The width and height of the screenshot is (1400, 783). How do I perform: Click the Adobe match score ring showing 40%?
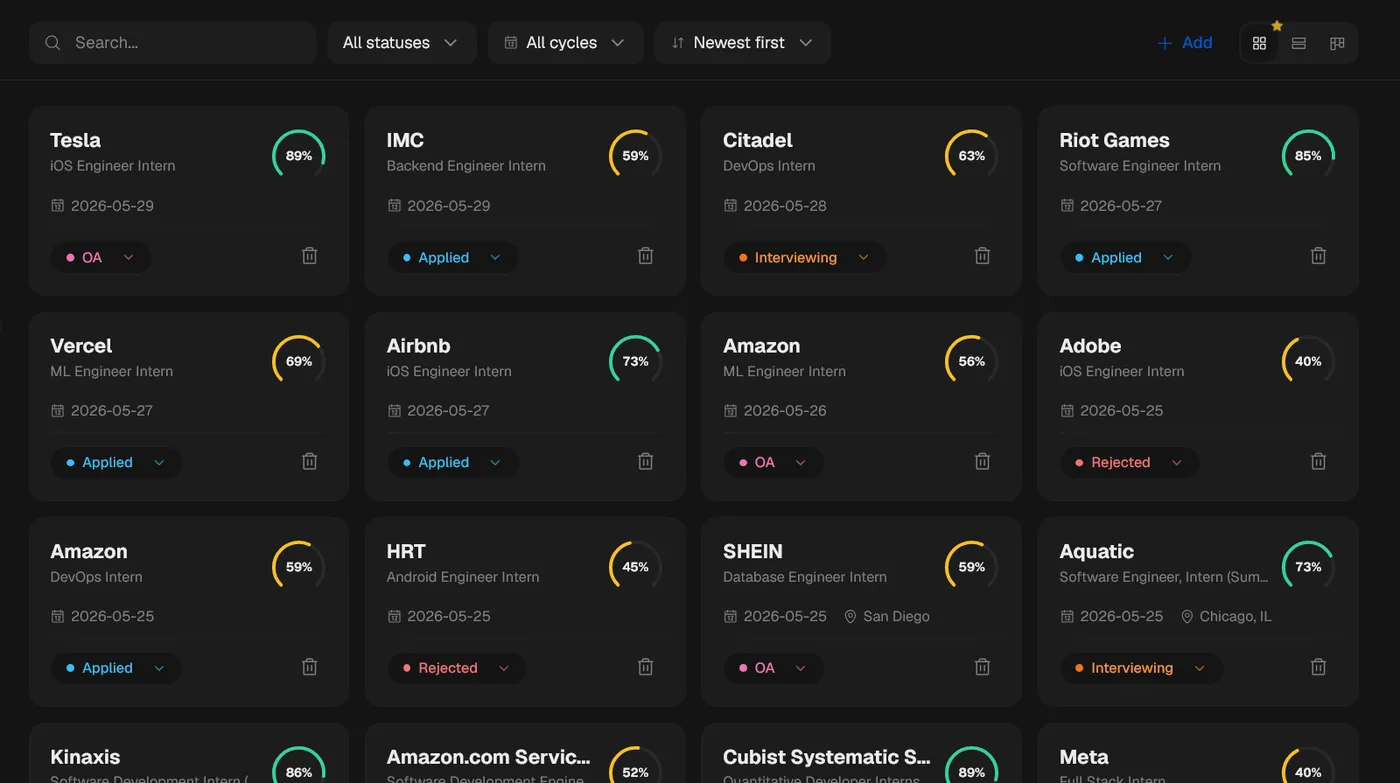click(x=1308, y=361)
